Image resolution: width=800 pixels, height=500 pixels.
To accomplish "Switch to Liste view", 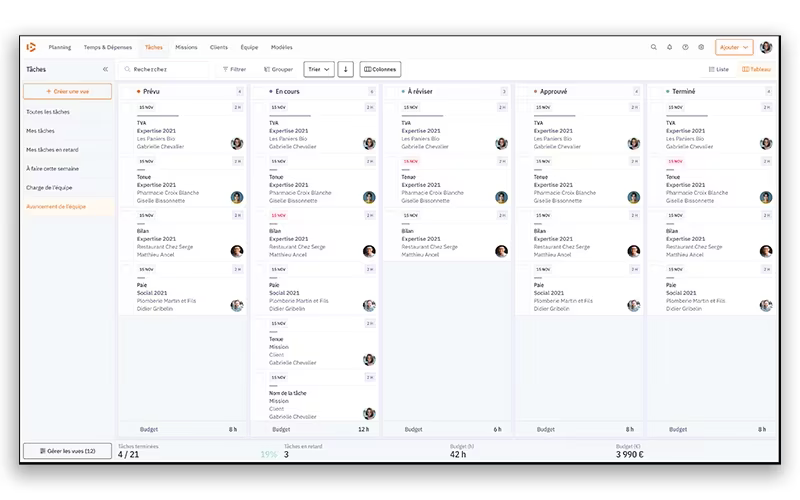I will [x=718, y=69].
